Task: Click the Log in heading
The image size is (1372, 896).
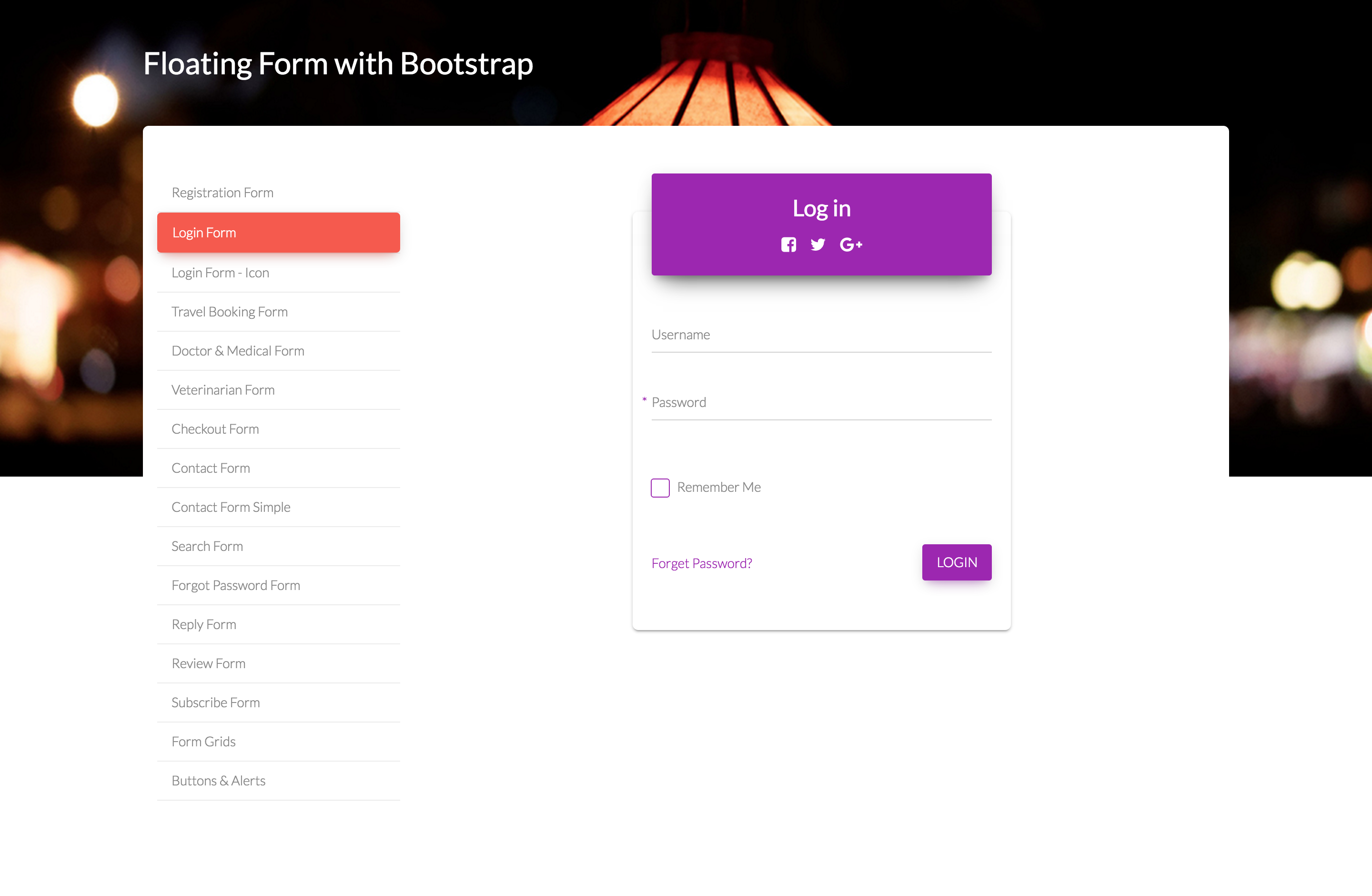Action: tap(821, 209)
